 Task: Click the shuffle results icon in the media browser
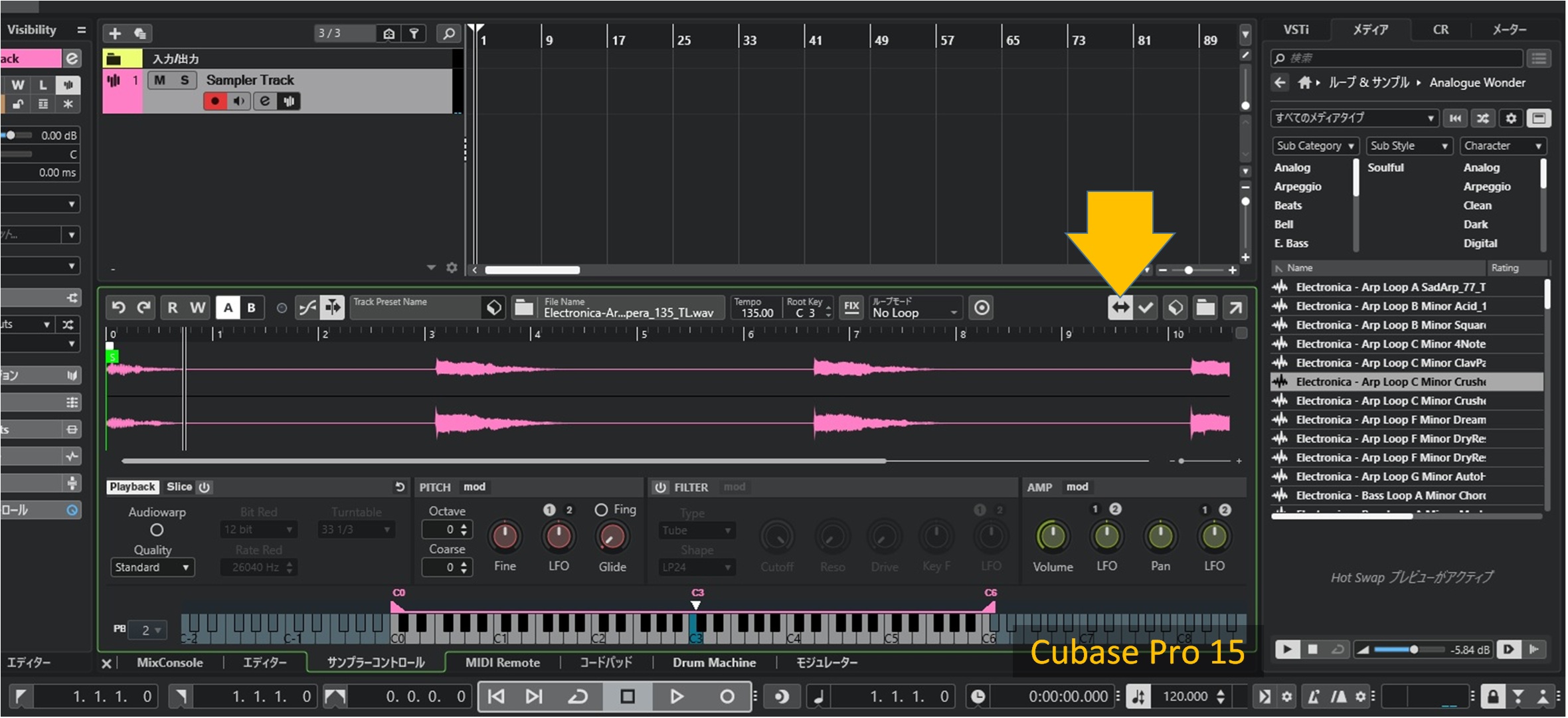click(1483, 118)
